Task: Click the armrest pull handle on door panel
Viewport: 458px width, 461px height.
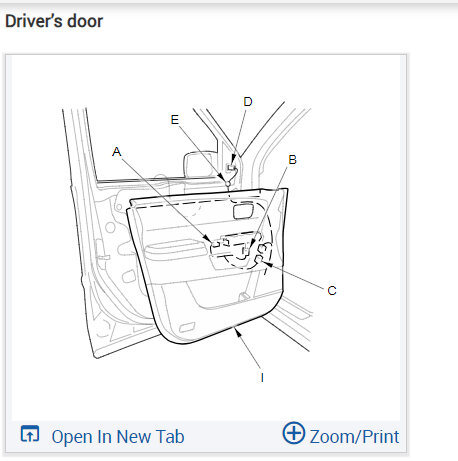Action: point(175,249)
